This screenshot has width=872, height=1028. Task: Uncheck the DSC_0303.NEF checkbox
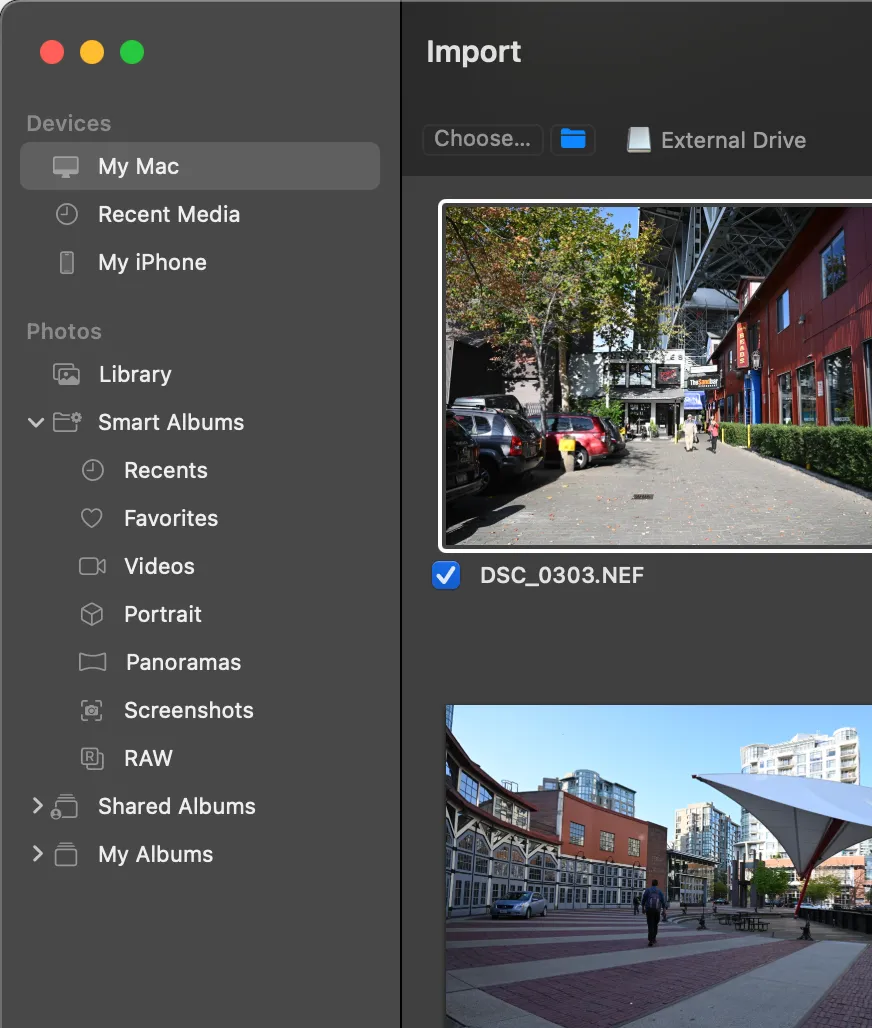point(446,575)
